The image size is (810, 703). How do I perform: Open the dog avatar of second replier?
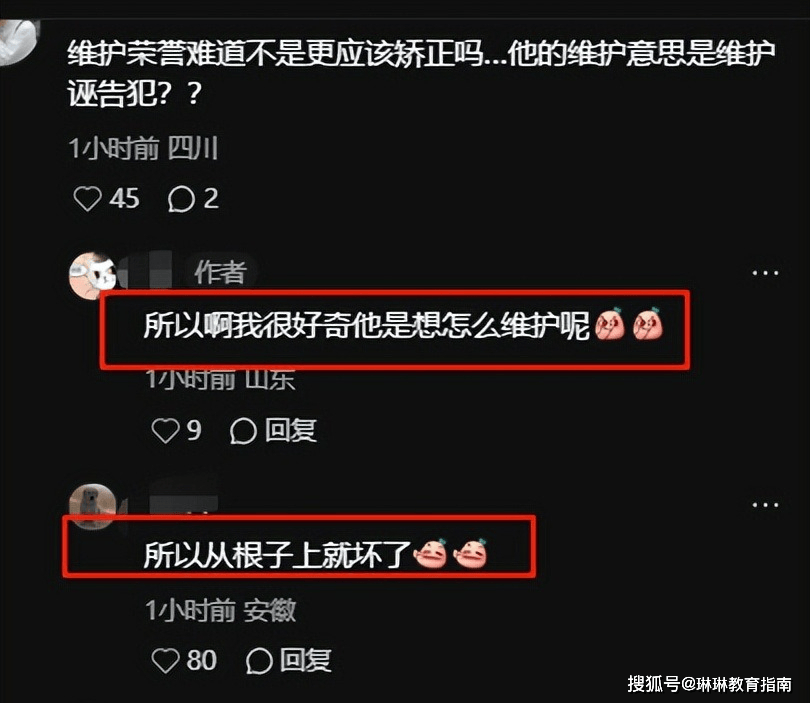[x=93, y=507]
